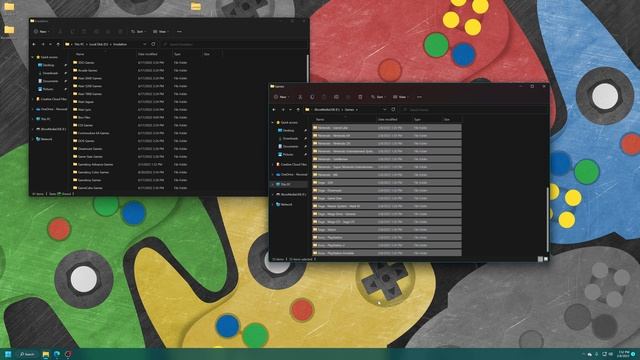Open address bar history dropdown in Games window
This screenshot has height=360, width=640.
(x=384, y=109)
